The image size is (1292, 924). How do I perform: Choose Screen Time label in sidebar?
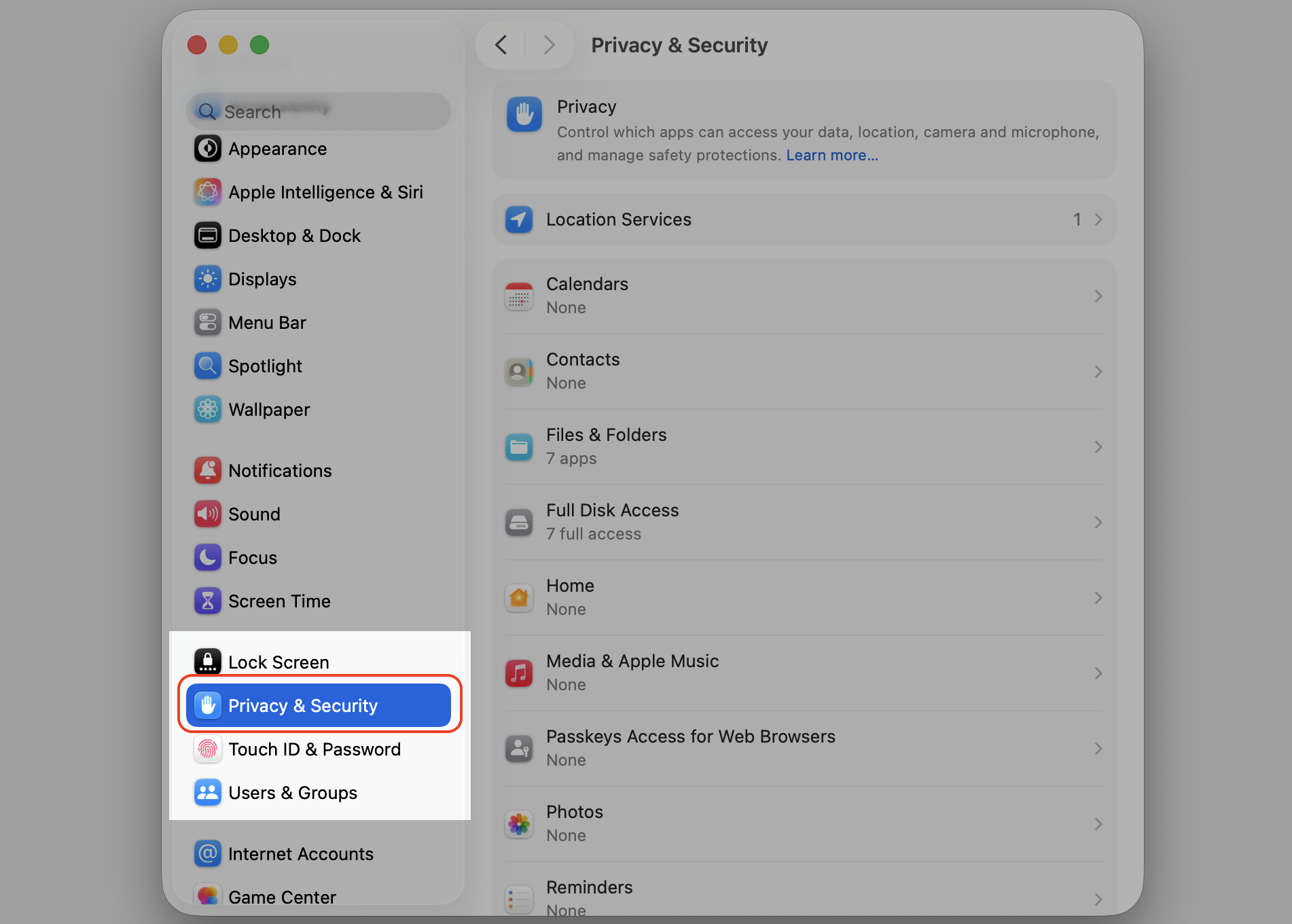(x=279, y=601)
